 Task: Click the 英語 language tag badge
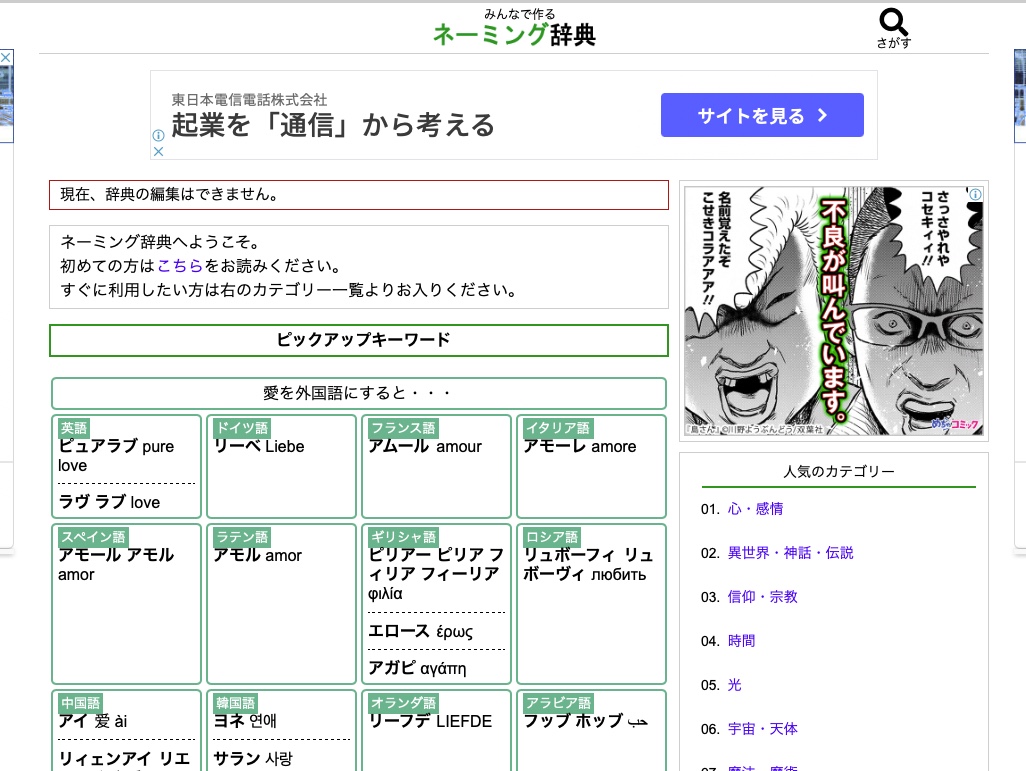pos(72,427)
